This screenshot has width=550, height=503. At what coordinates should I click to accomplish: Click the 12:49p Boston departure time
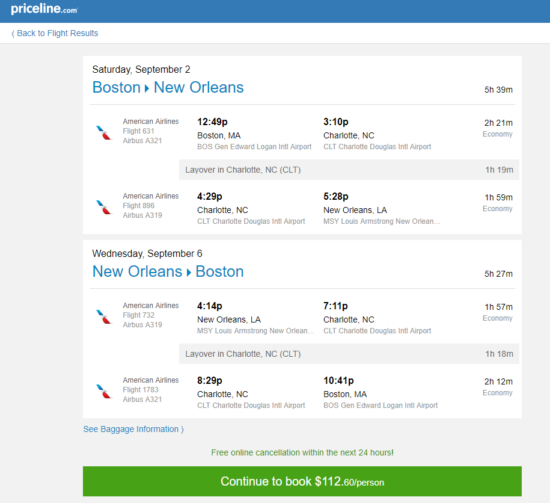coord(212,122)
